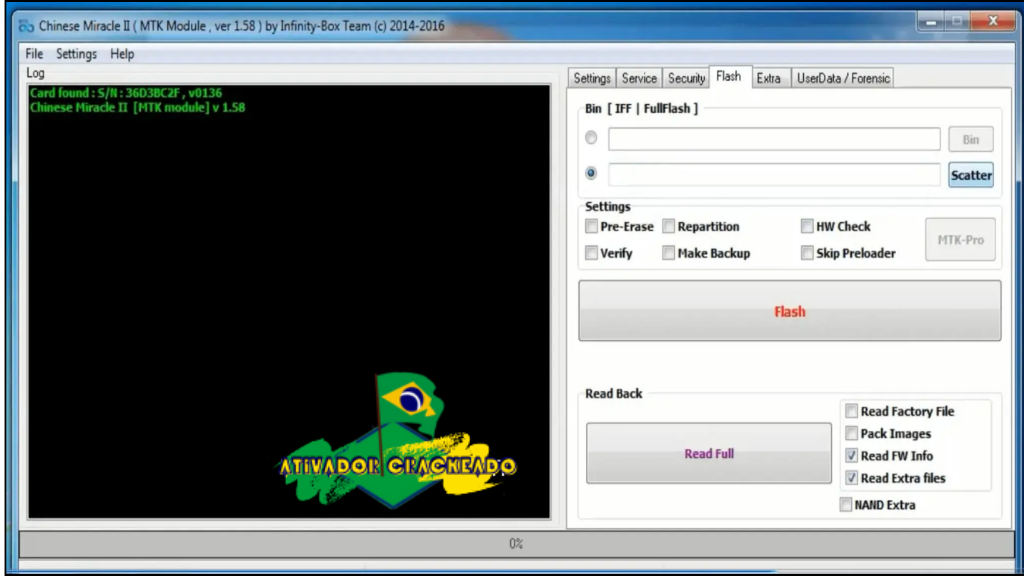Switch to the Settings tab
1024x576 pixels.
pyautogui.click(x=592, y=78)
